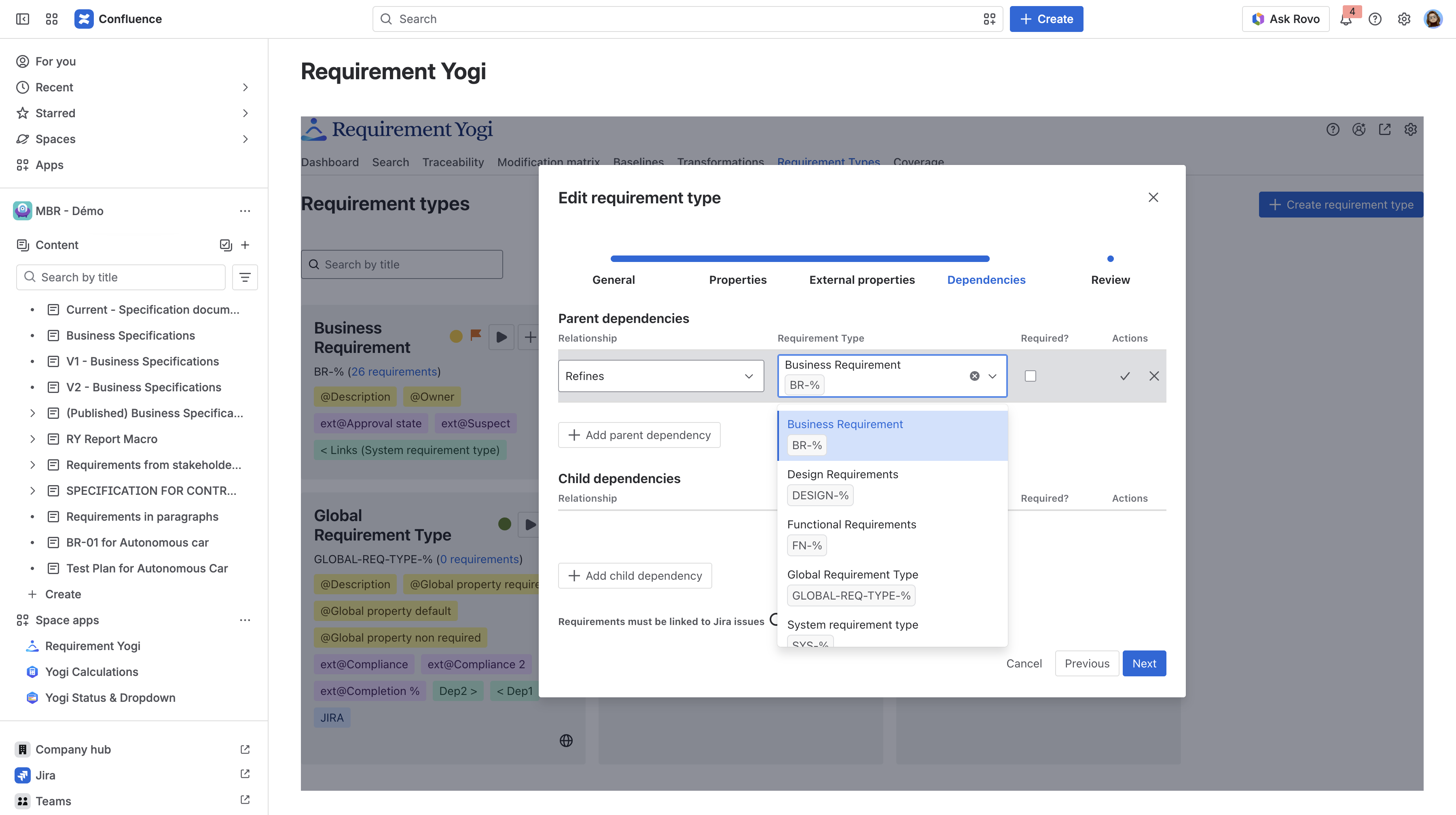Open Ask Rovo
The height and width of the screenshot is (815, 1456).
1285,19
